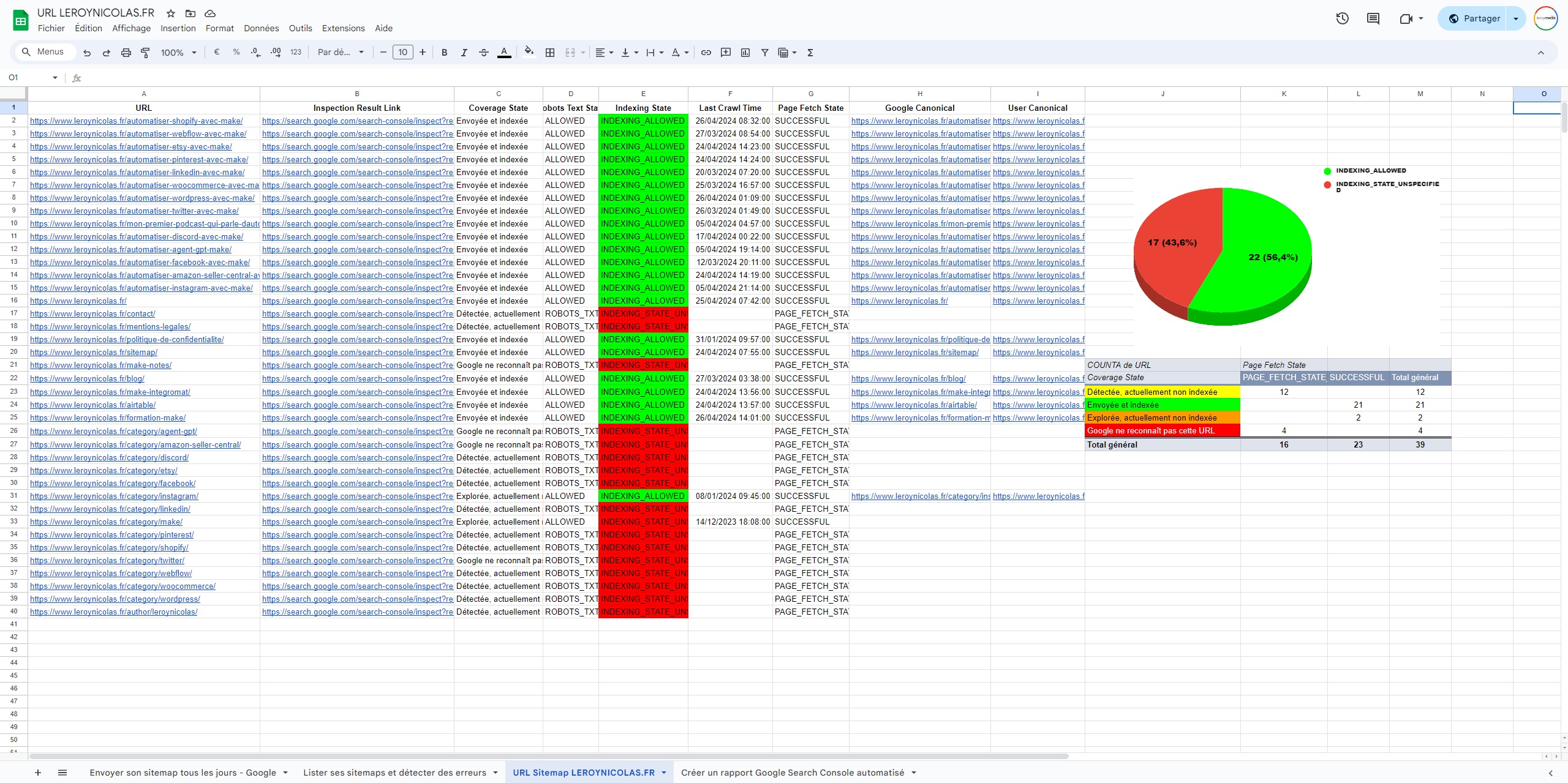Open text wrapping dropdown
This screenshot has height=783, width=1568.
click(655, 53)
